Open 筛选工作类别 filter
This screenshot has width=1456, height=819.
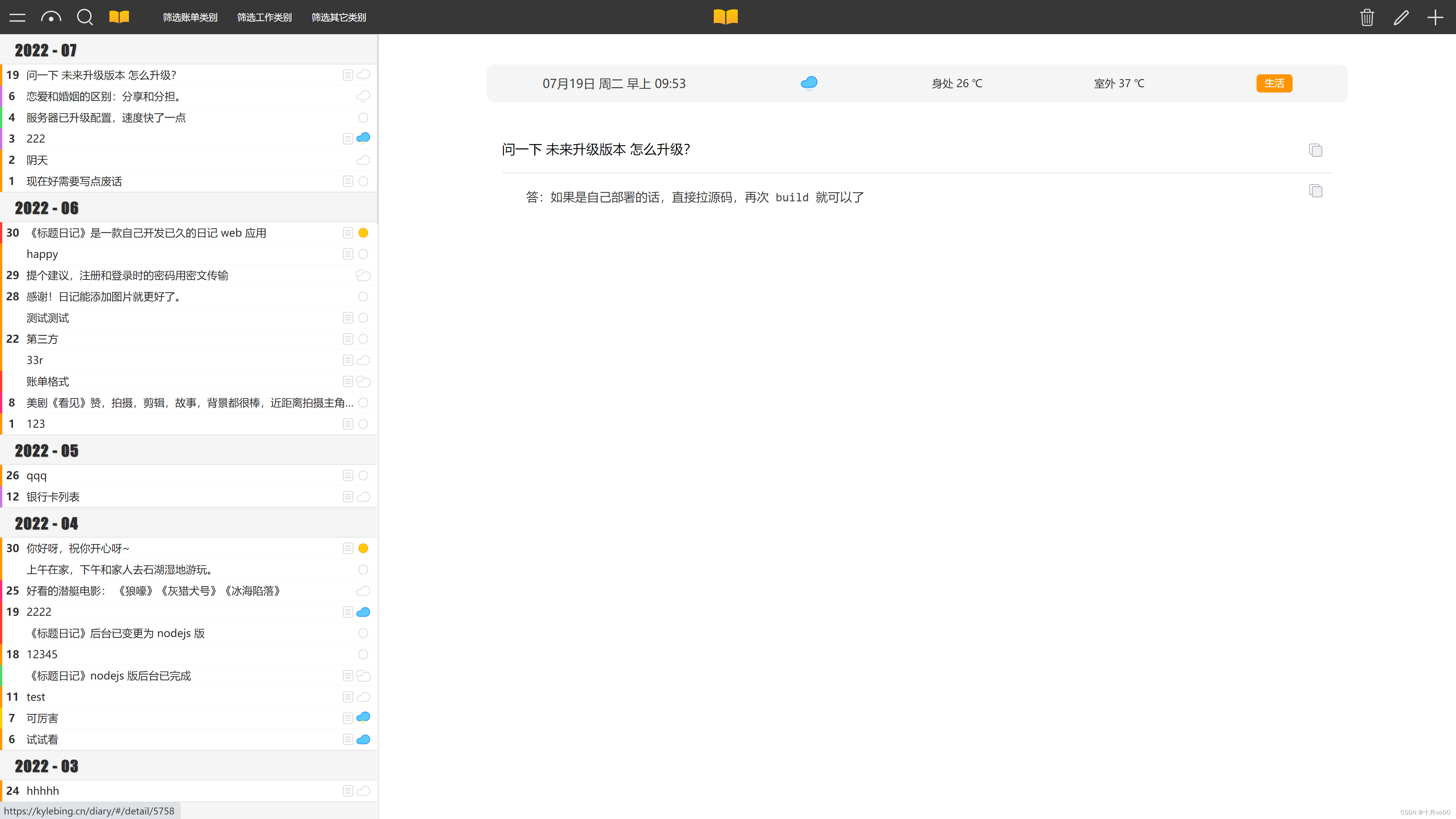click(x=265, y=17)
